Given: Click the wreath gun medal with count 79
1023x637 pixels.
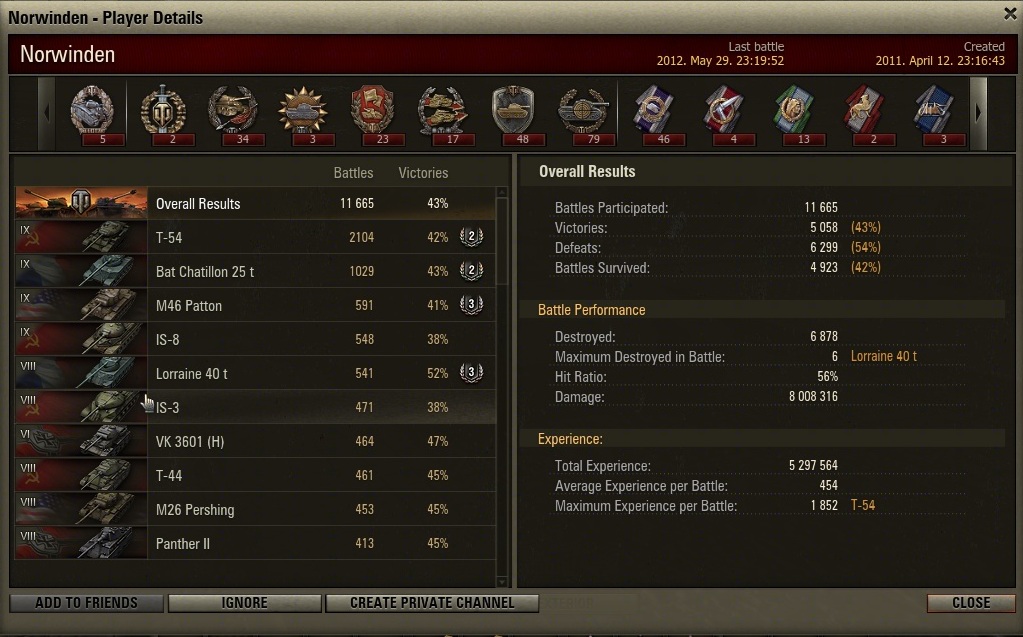Looking at the screenshot, I should 584,114.
